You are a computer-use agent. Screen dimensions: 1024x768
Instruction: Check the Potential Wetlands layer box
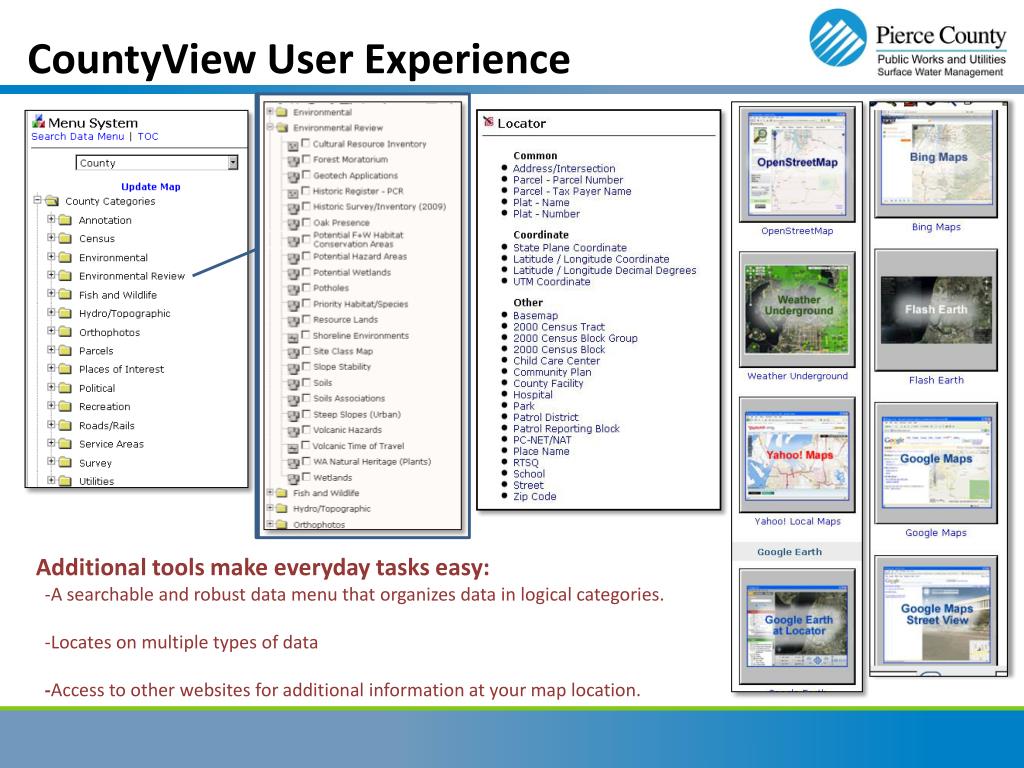tap(306, 271)
